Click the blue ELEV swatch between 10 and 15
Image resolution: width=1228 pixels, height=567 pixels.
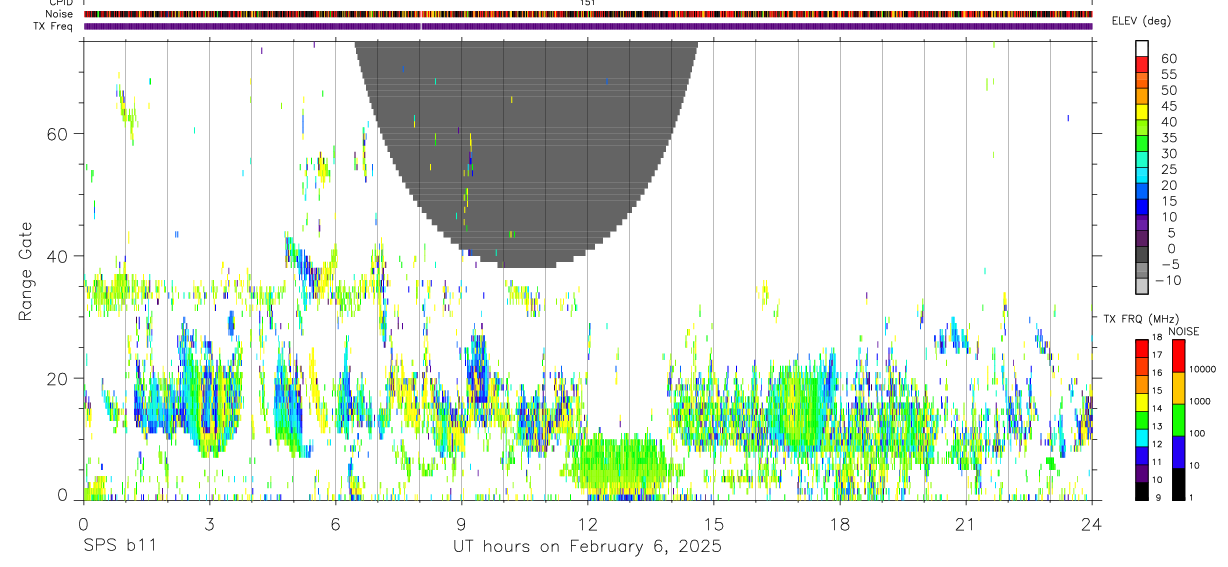pyautogui.click(x=1142, y=207)
